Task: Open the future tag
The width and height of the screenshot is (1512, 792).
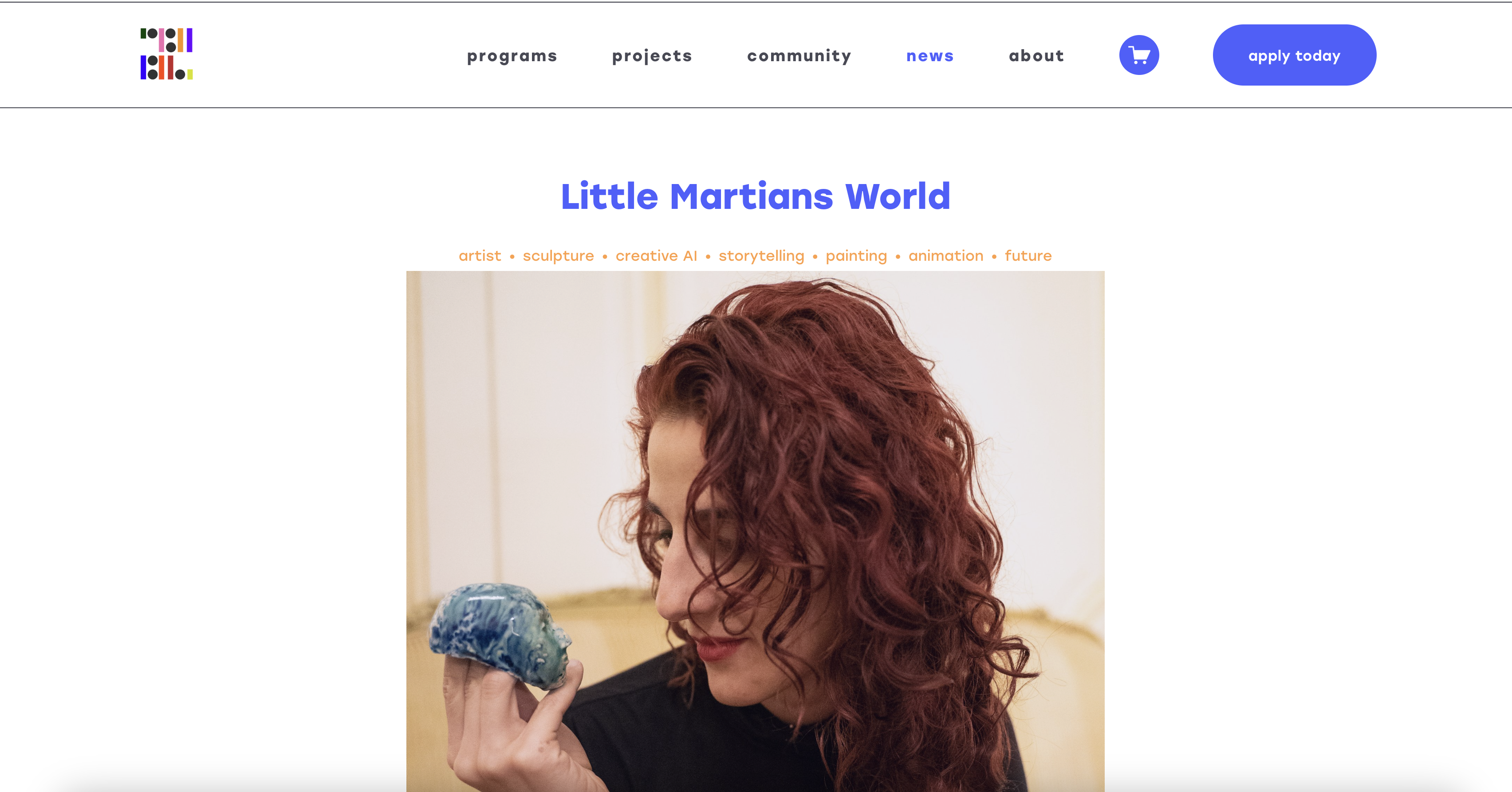Action: point(1028,256)
